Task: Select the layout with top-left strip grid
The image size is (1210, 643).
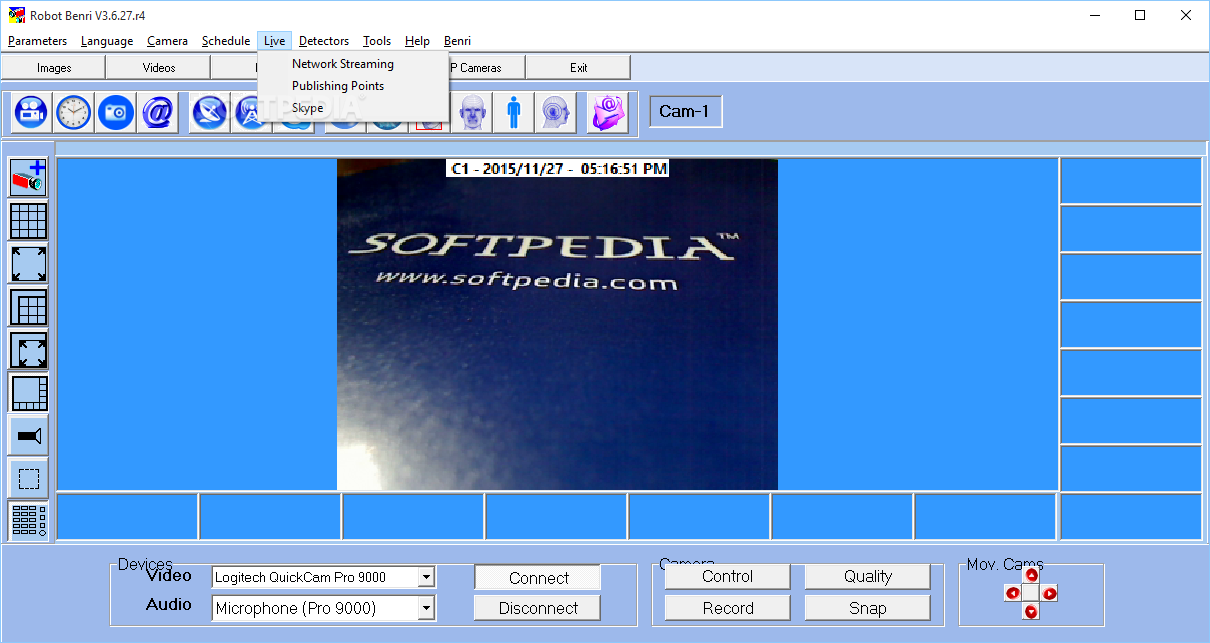Action: [x=29, y=307]
